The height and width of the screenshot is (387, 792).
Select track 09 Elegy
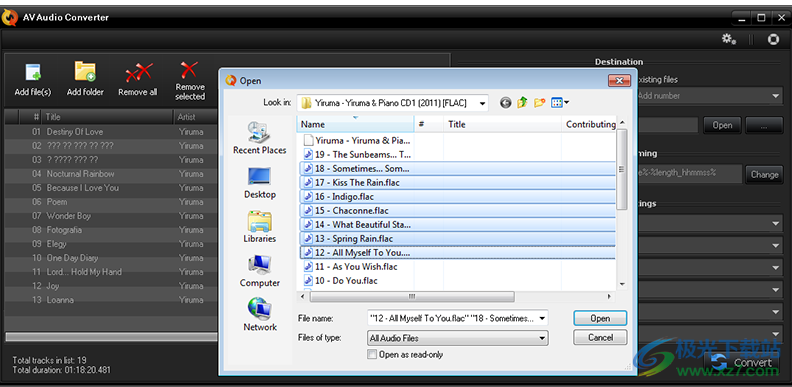click(111, 244)
